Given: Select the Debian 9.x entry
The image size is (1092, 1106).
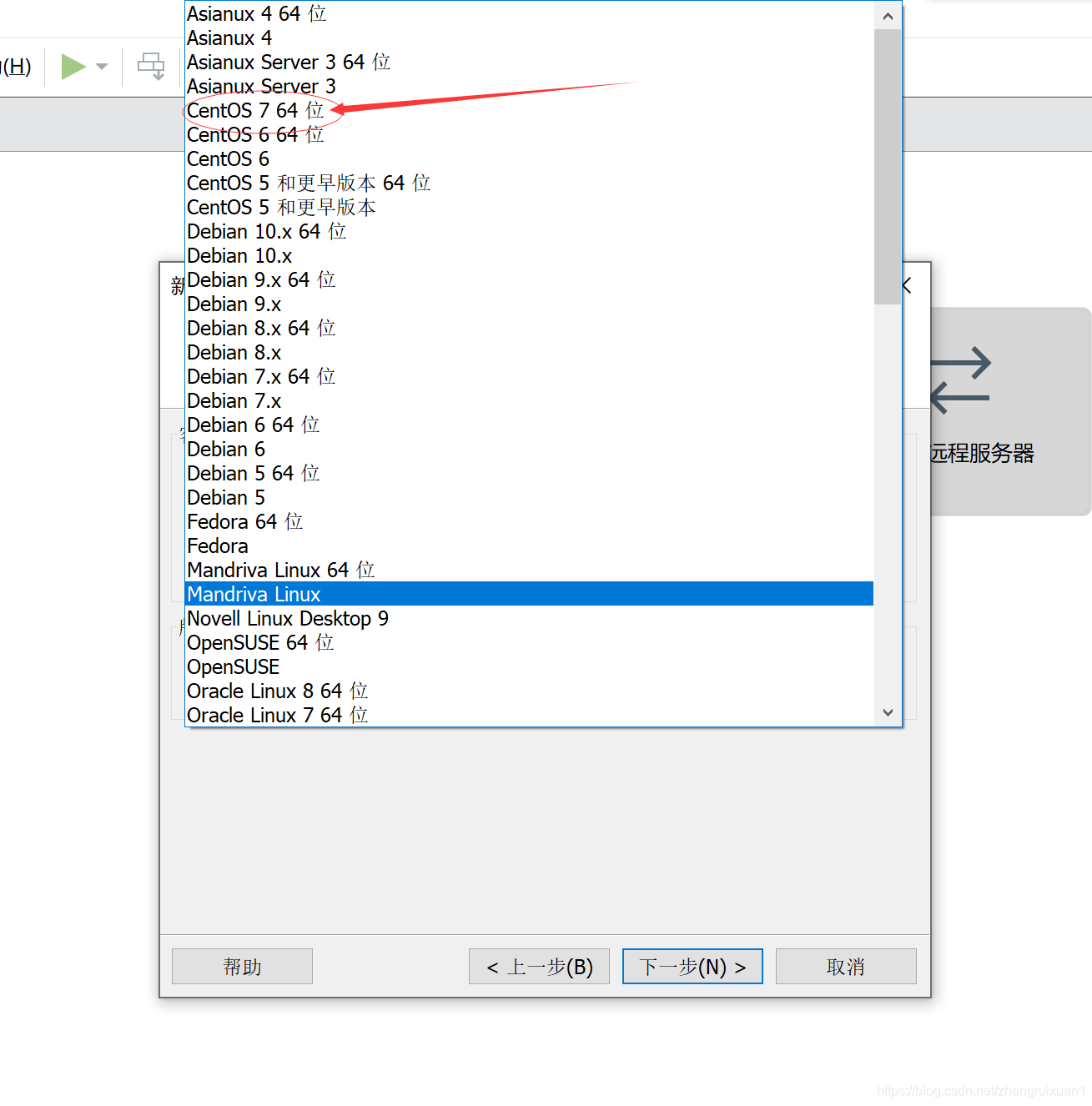Looking at the screenshot, I should tap(529, 304).
